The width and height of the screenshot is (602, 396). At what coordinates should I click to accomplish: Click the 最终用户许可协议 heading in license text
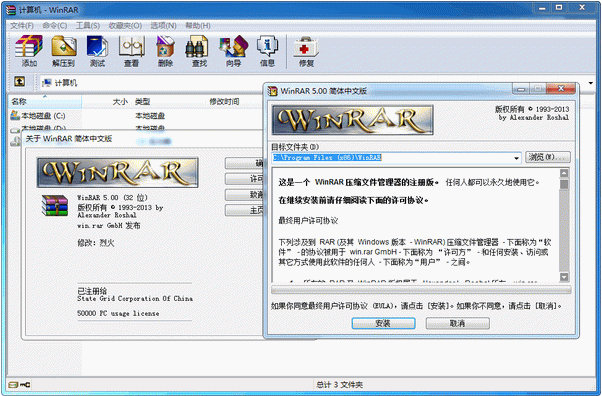pos(308,220)
